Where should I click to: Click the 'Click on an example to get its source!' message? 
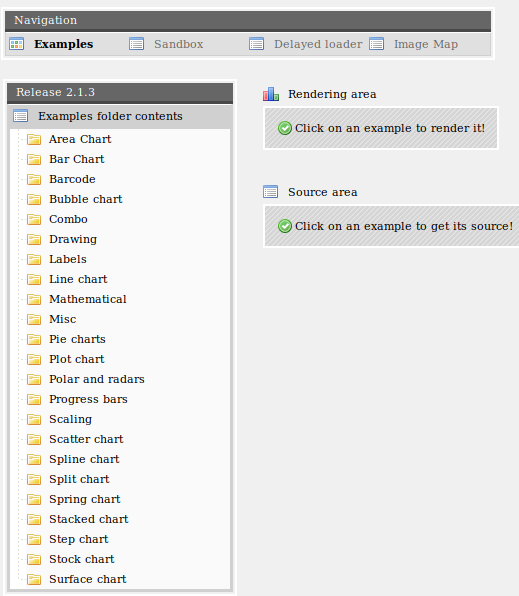(x=404, y=226)
